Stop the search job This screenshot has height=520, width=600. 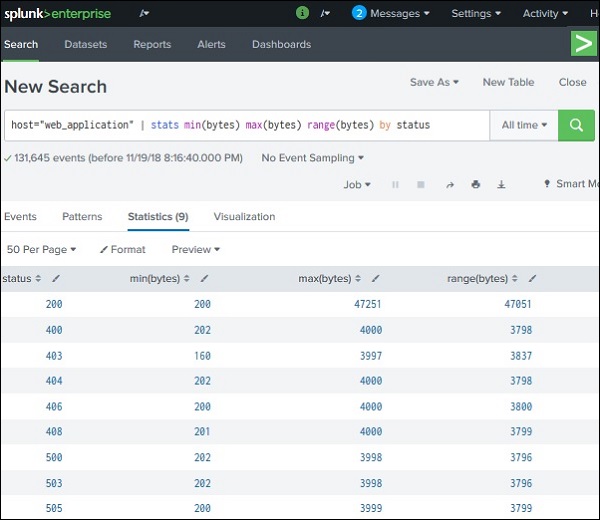[421, 185]
